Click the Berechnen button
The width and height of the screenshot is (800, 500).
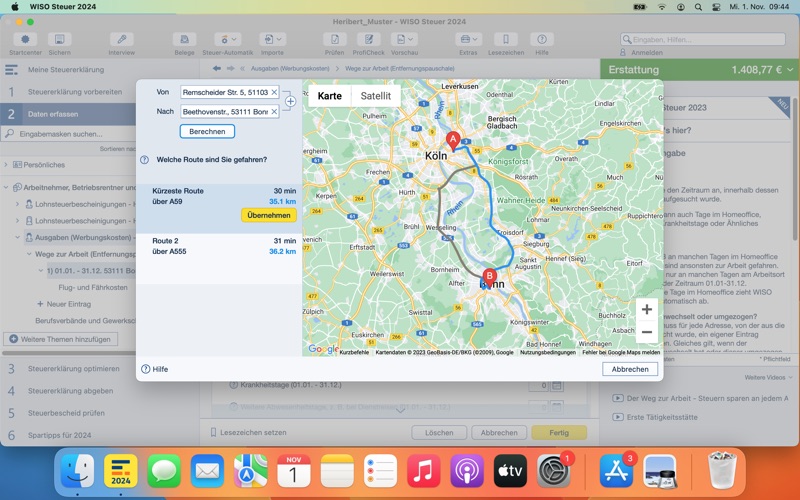pos(207,132)
